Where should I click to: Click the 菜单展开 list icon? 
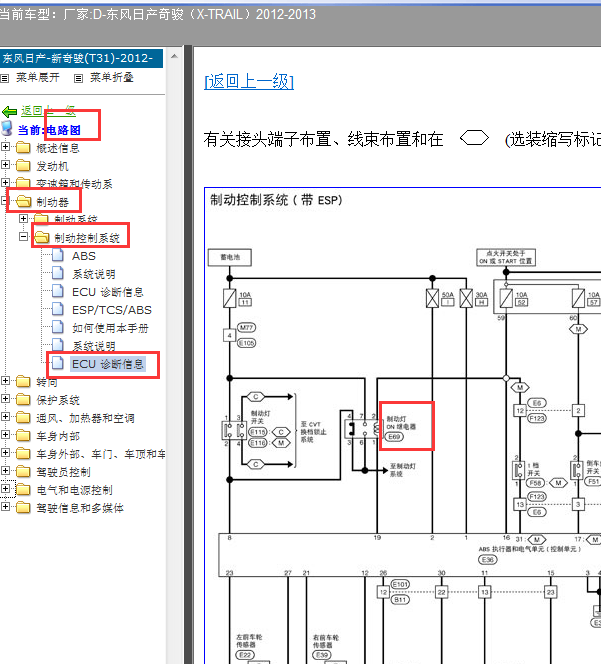click(5, 78)
